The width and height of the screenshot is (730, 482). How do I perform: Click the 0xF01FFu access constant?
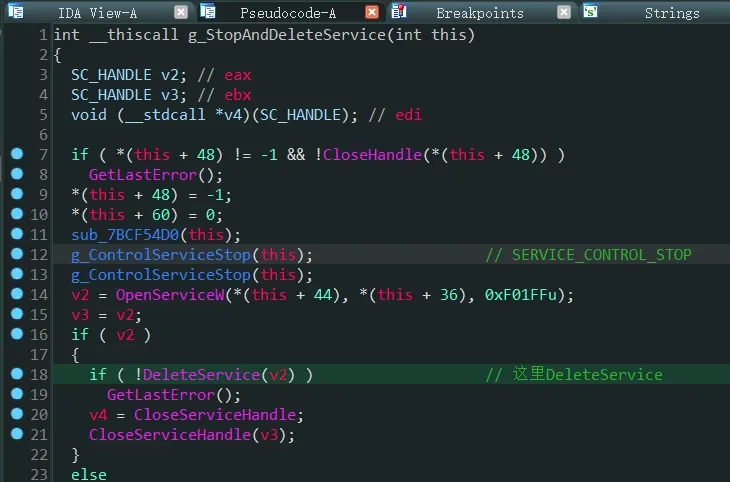(x=521, y=295)
